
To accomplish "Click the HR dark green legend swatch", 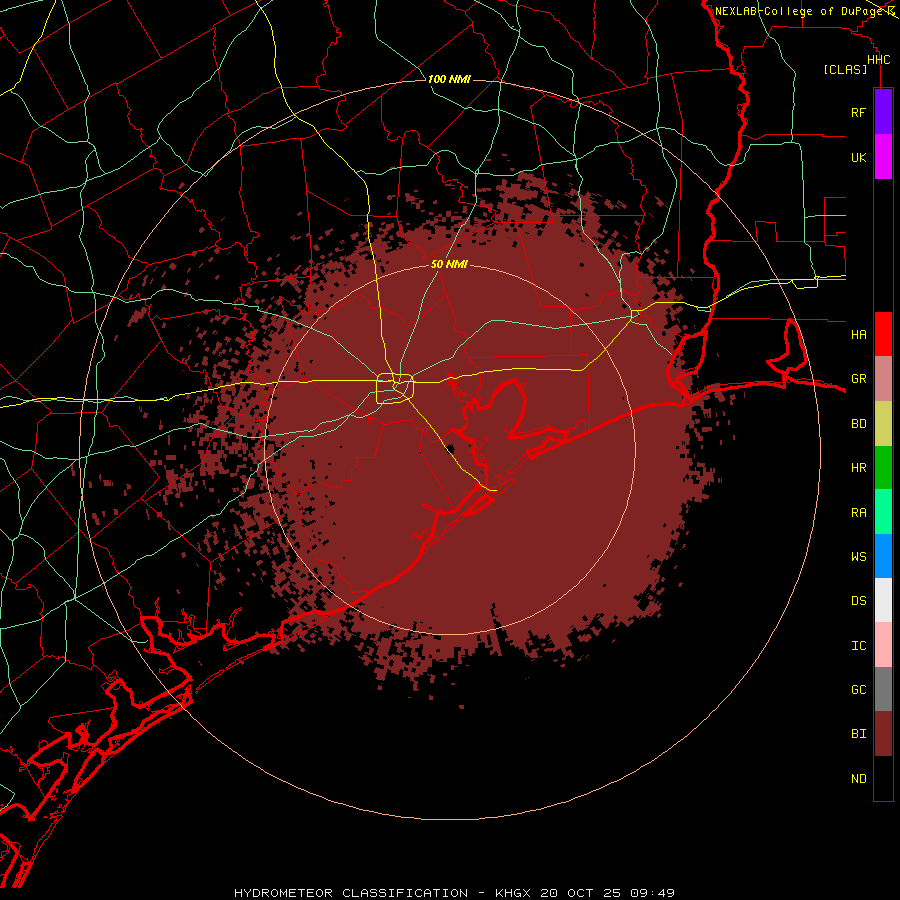I will click(x=883, y=468).
